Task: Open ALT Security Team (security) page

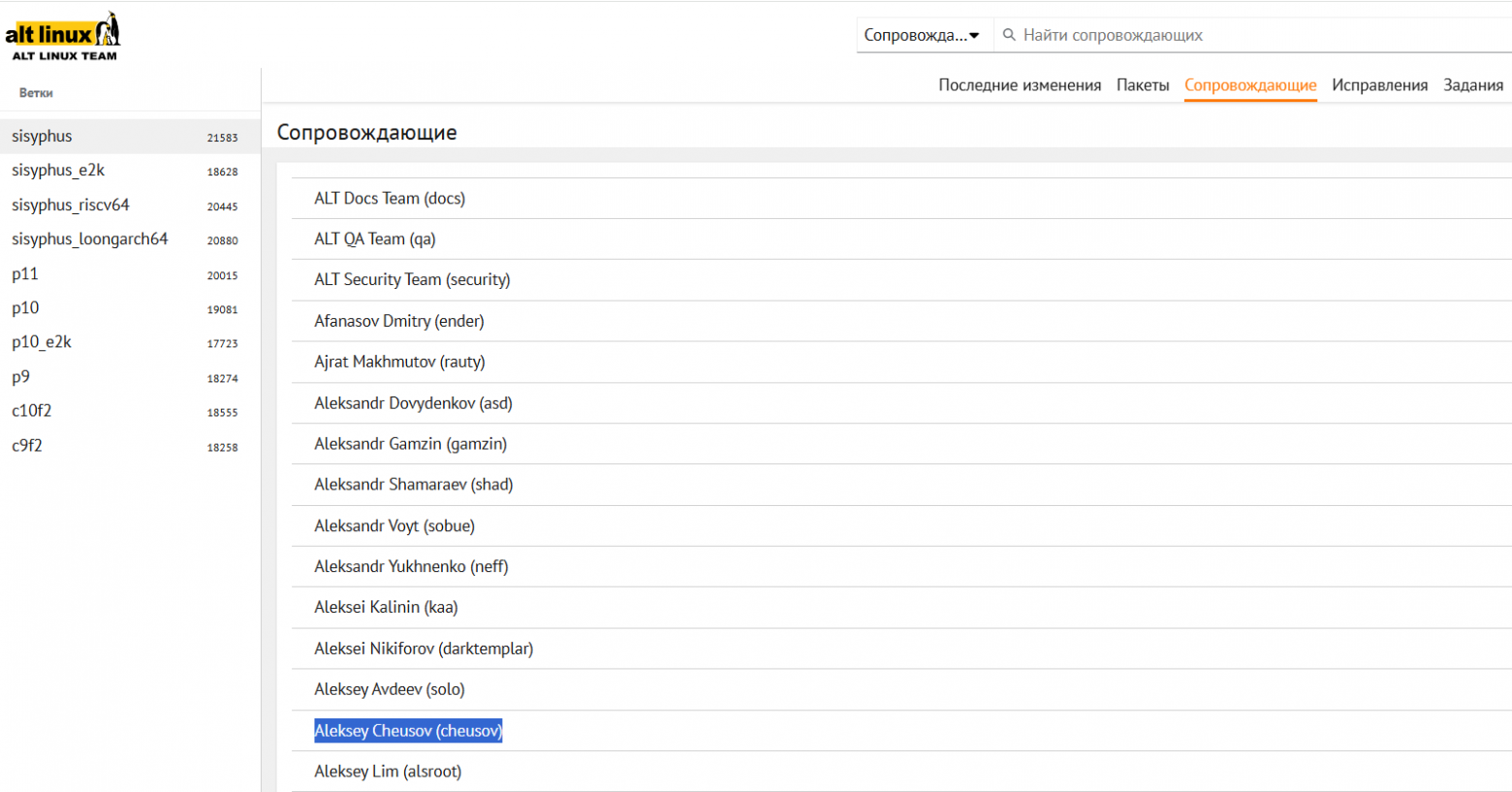Action: point(412,280)
